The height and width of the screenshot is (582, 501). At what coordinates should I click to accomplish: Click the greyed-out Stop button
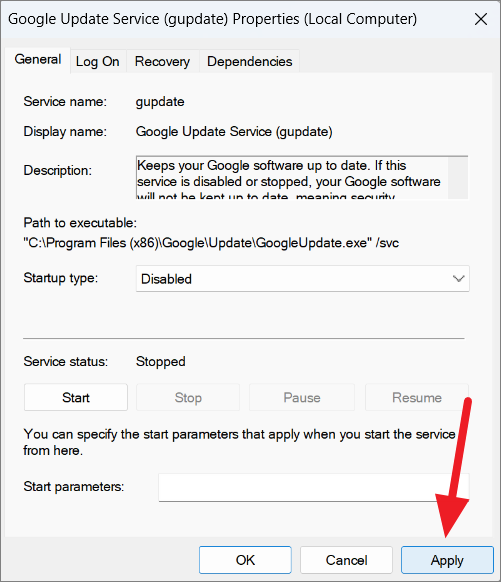coord(188,398)
